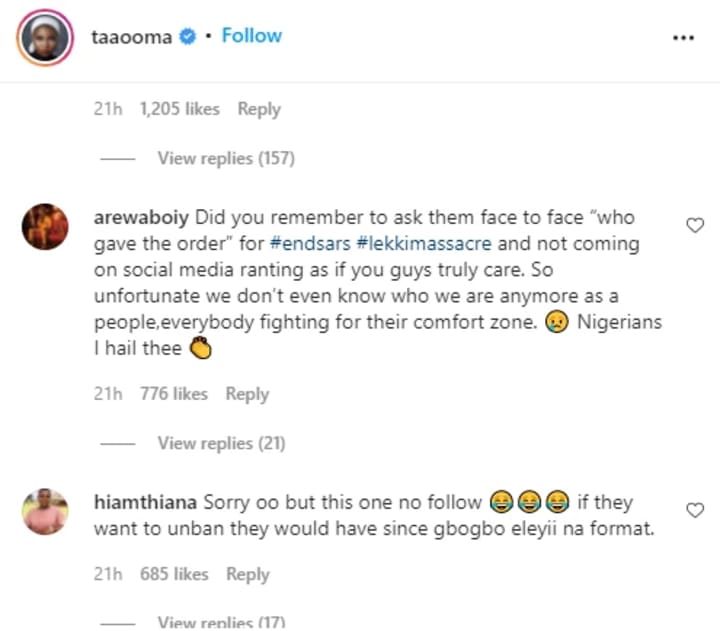Expand View replies (17)
Screen dimensions: 720x631
point(221,622)
